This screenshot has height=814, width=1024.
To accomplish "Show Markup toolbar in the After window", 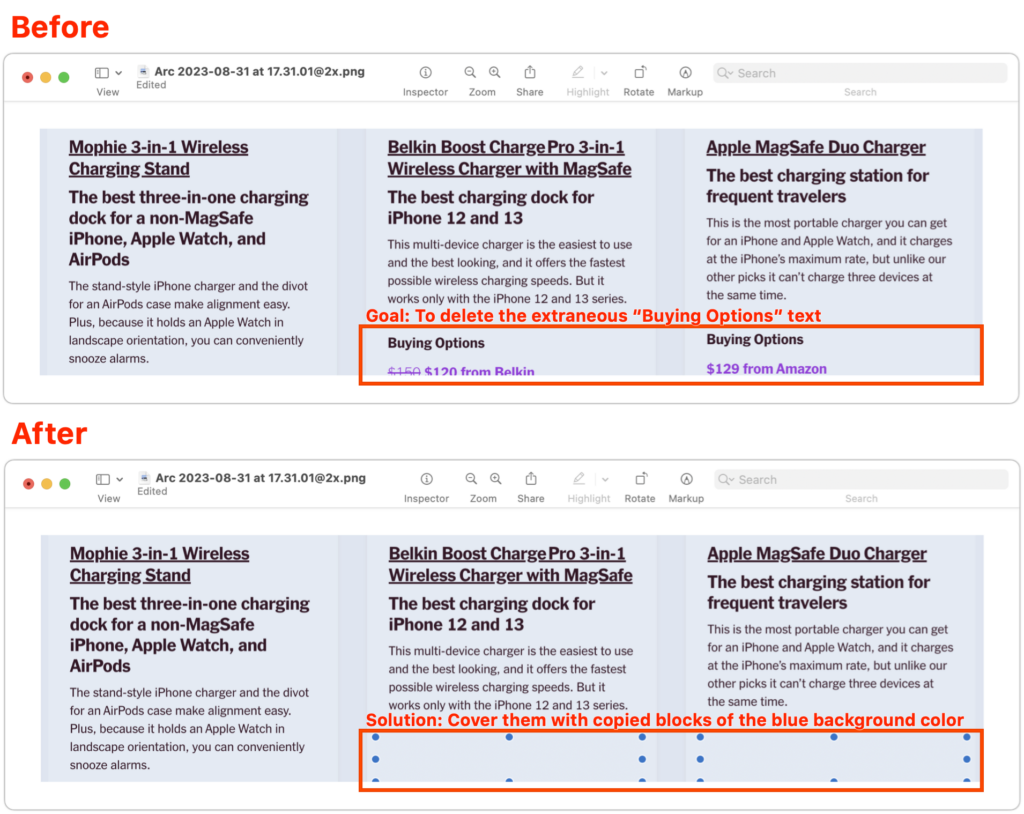I will point(686,479).
